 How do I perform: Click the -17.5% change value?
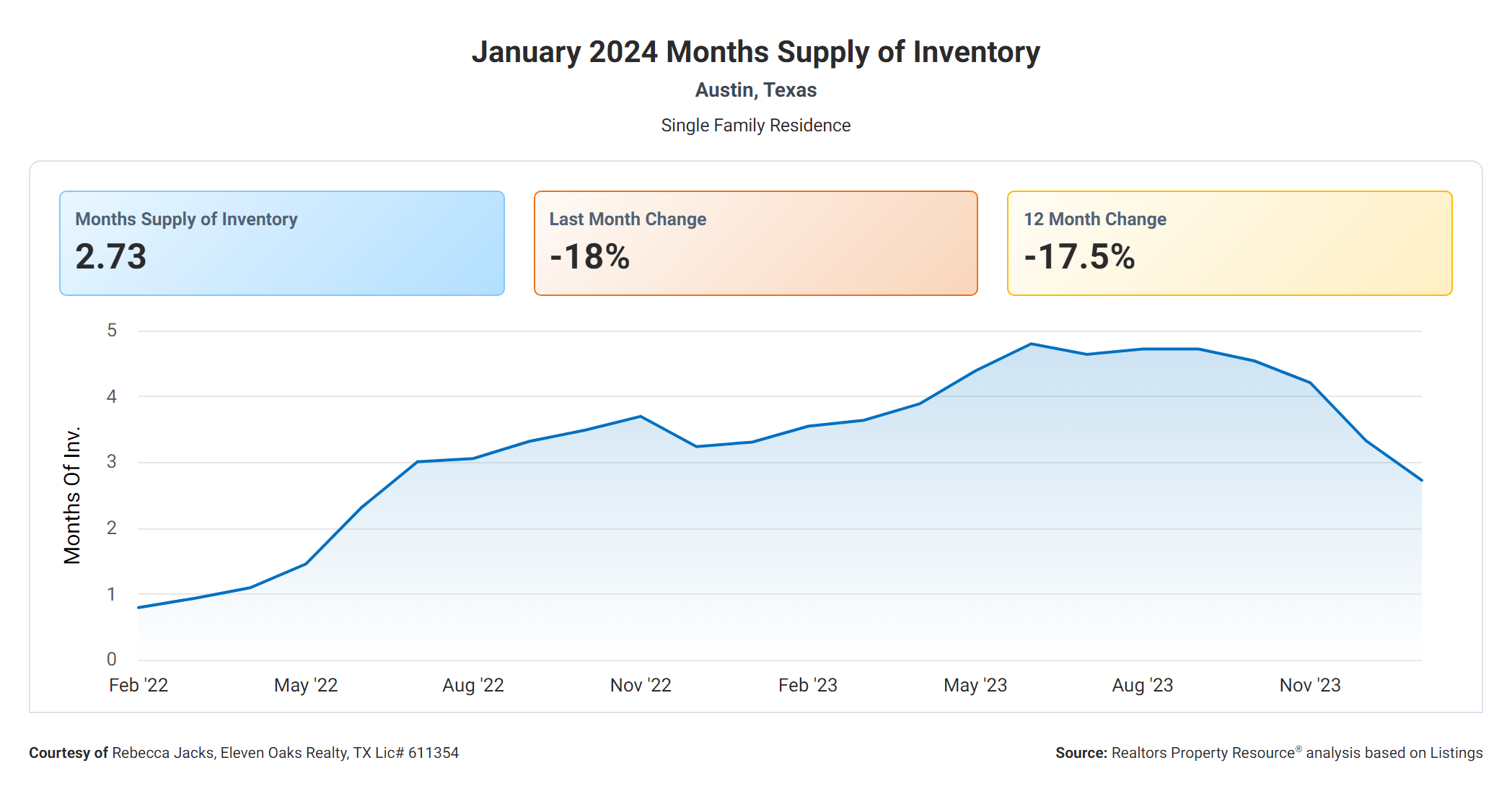click(x=1079, y=257)
